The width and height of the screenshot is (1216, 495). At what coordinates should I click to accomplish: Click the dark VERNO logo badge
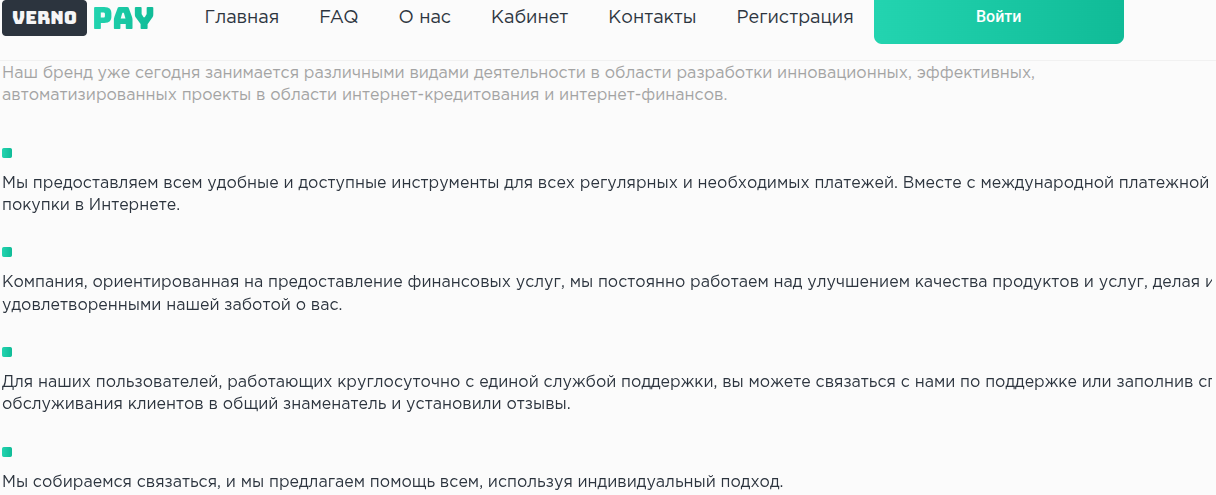[x=44, y=18]
